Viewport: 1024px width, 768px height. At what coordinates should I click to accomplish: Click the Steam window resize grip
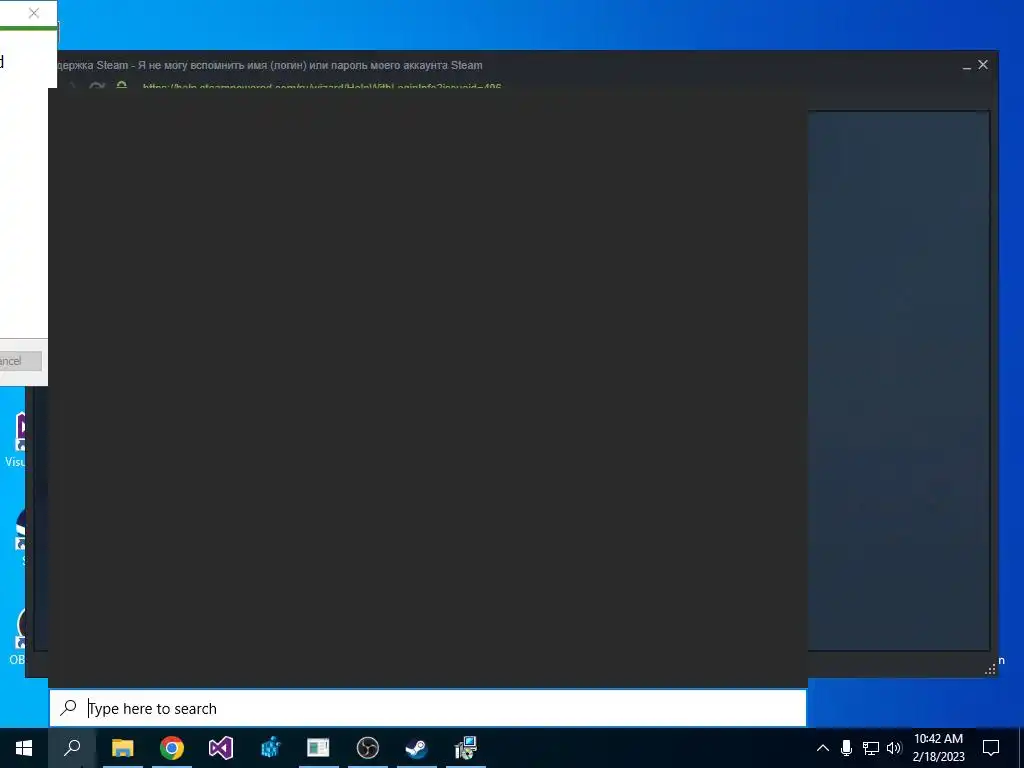point(990,669)
